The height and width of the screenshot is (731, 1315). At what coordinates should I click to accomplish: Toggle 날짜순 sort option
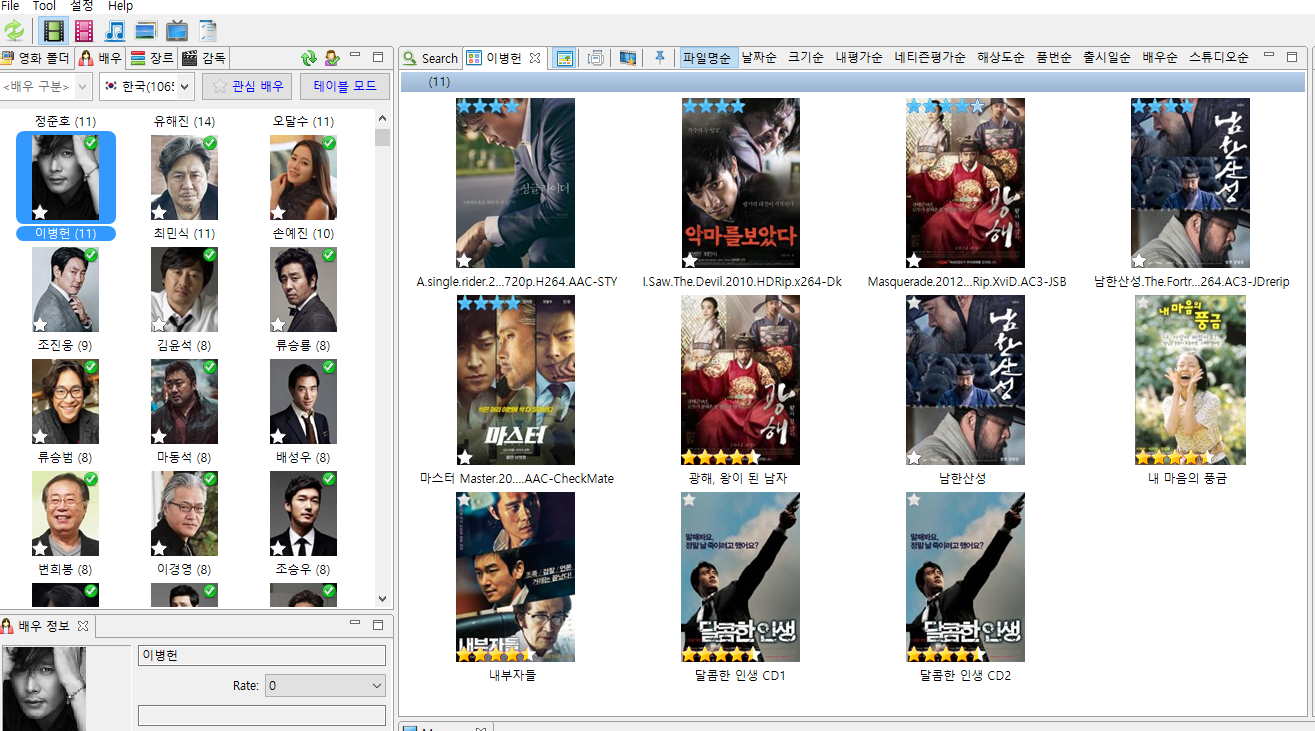[x=759, y=58]
